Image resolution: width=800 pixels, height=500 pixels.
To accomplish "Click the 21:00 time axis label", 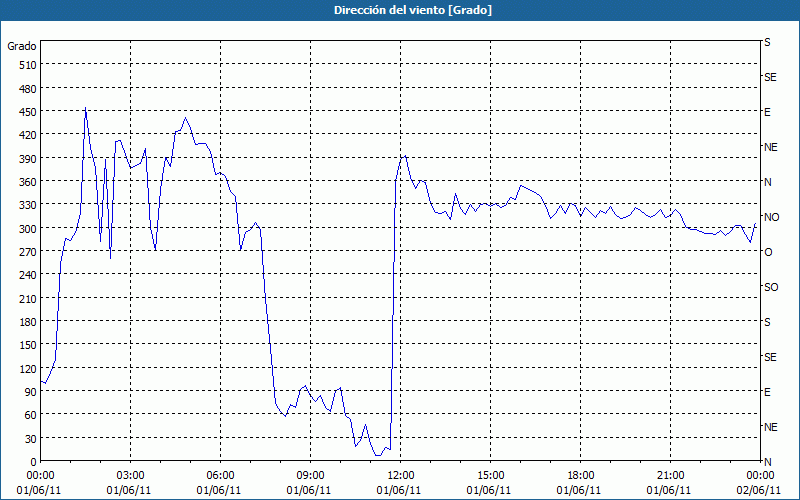I will [x=670, y=476].
